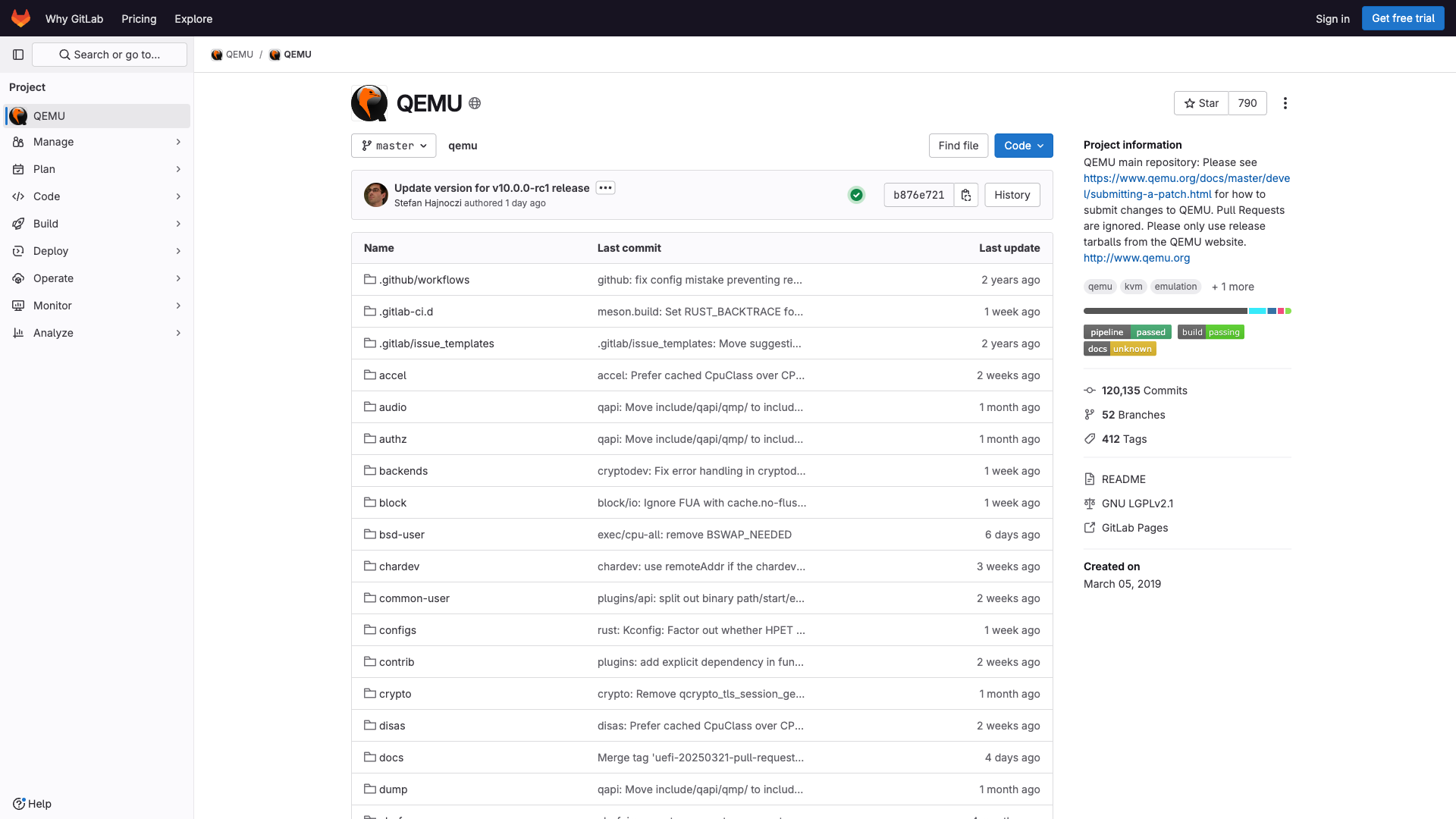Click the GitLab fox logo
This screenshot has height=819, width=1456.
(x=20, y=18)
